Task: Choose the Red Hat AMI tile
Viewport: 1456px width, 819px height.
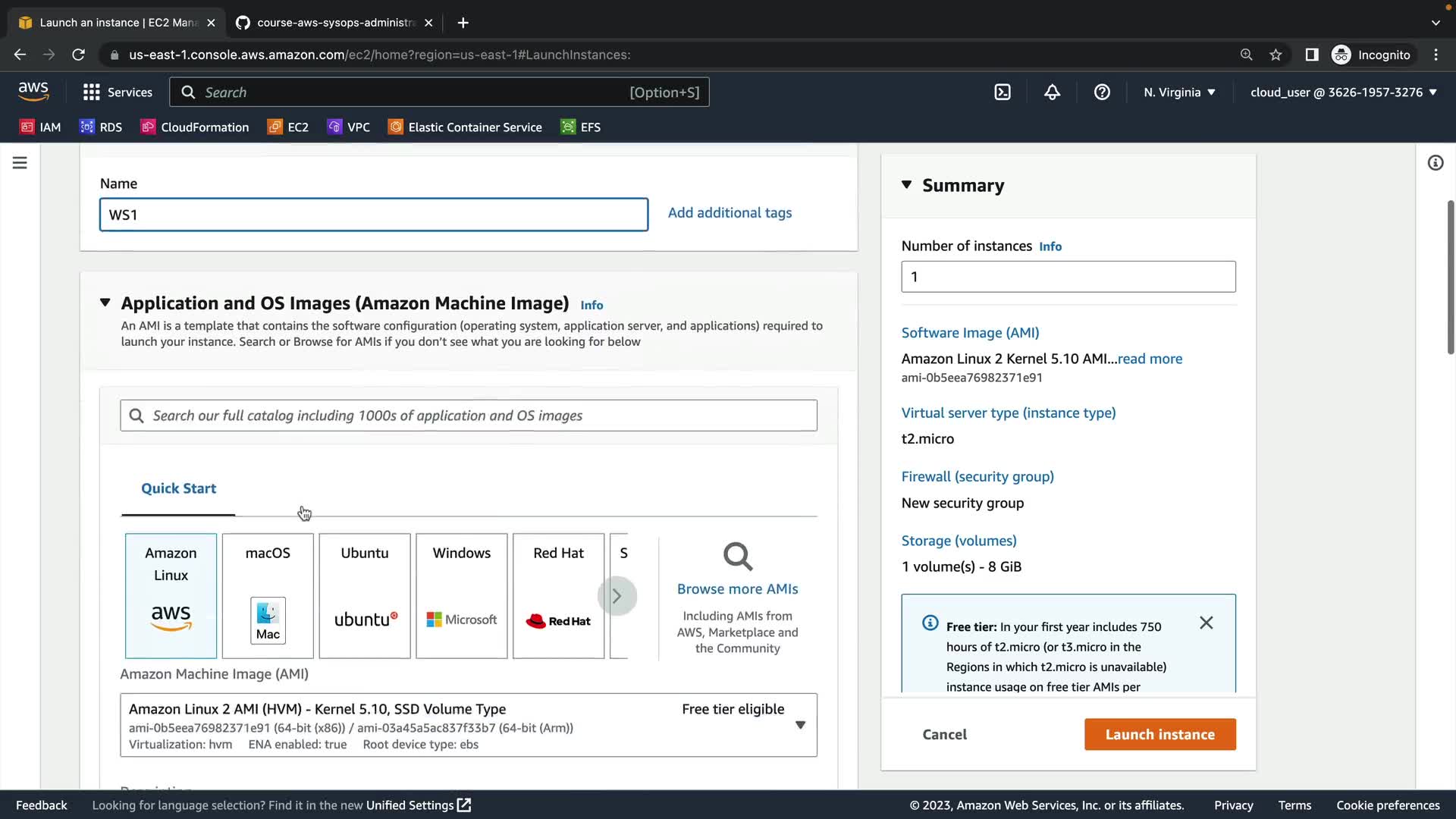Action: coord(558,595)
